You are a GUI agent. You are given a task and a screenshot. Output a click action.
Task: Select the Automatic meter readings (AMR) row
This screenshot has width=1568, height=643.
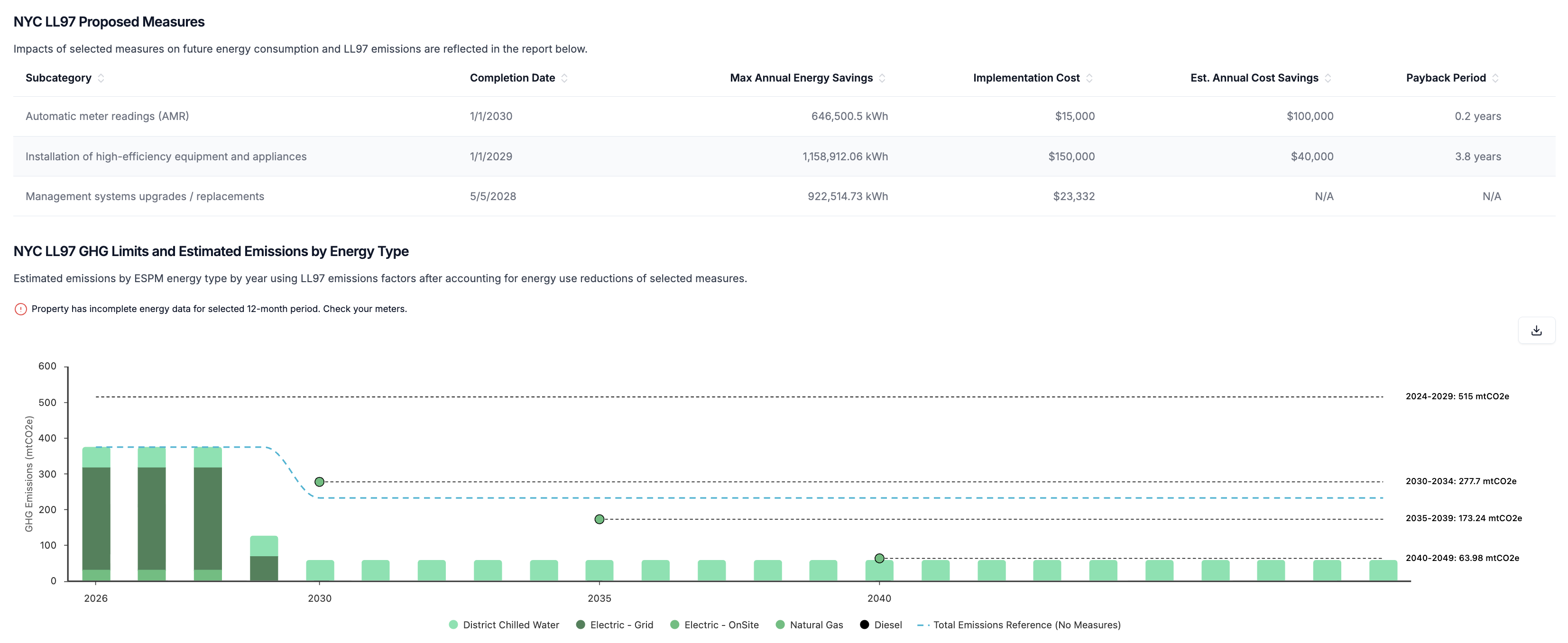107,116
